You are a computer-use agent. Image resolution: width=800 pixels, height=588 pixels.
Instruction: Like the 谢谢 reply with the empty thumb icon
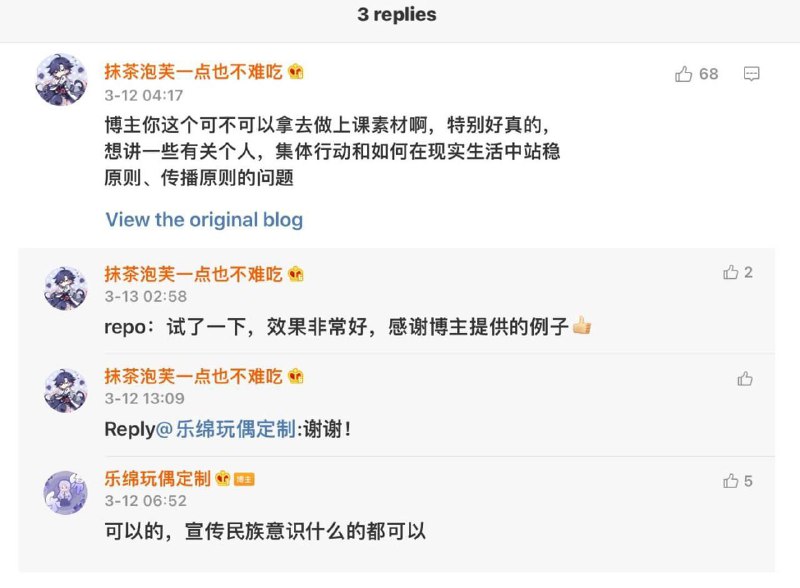point(744,379)
